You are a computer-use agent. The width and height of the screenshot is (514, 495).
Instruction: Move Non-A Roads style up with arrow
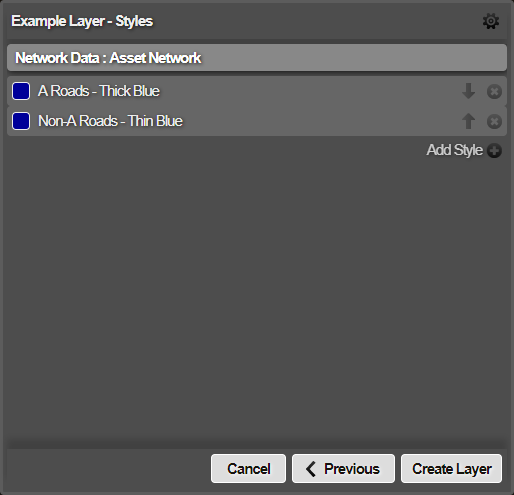[x=468, y=121]
